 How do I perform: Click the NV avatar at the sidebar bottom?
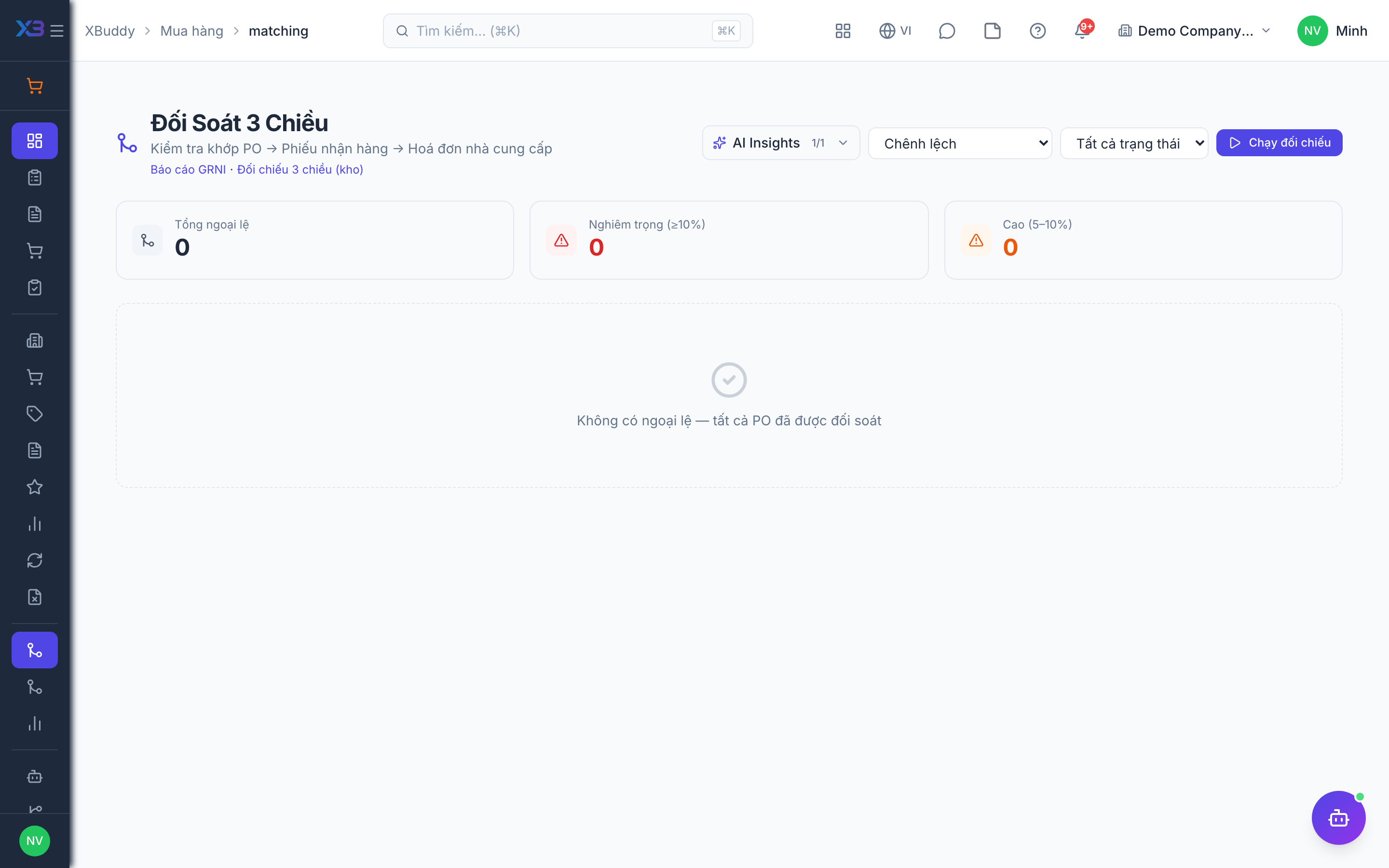pyautogui.click(x=34, y=841)
